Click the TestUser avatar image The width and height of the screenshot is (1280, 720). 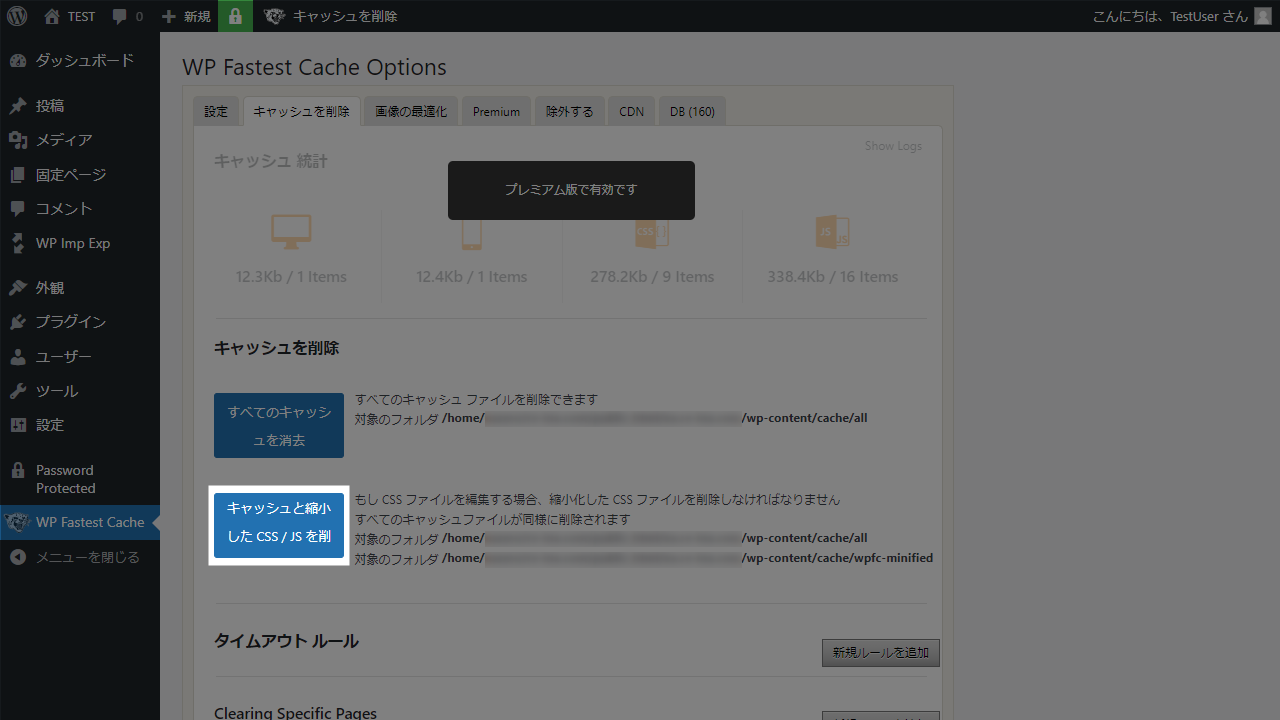pos(1262,16)
